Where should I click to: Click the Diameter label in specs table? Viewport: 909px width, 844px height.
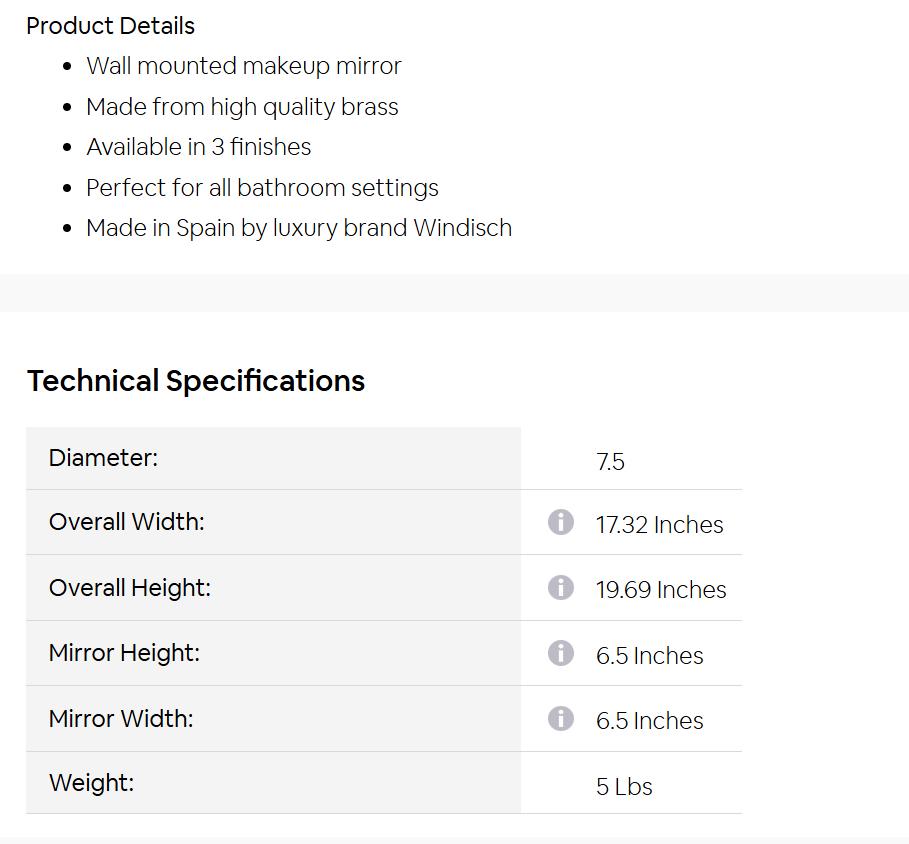coord(103,458)
